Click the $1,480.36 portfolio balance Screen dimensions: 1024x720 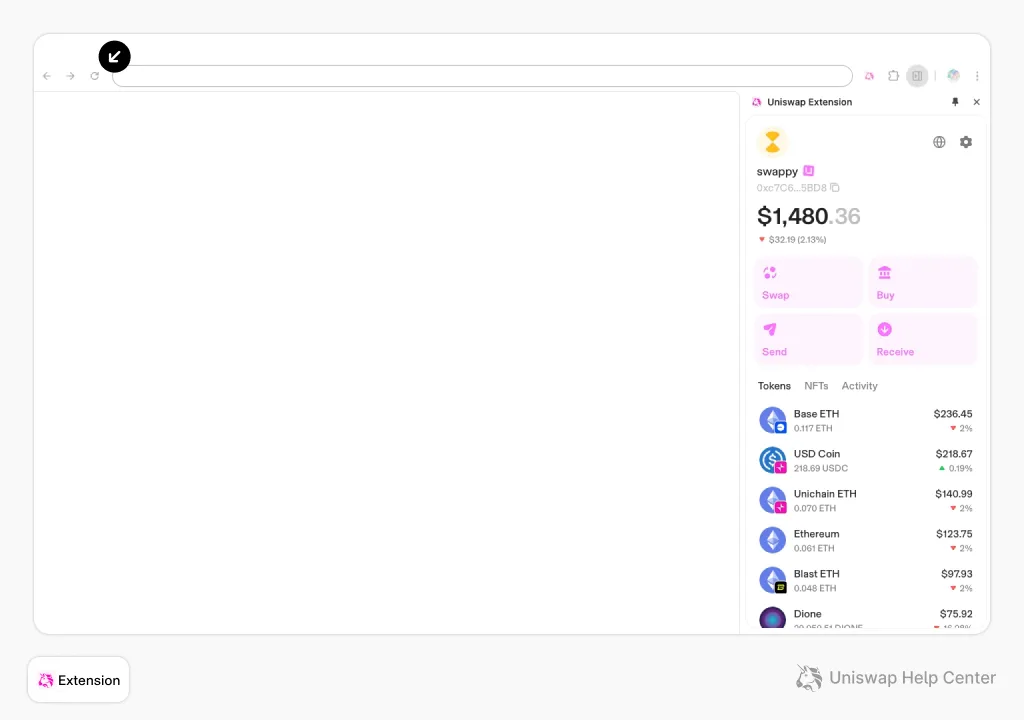click(808, 216)
